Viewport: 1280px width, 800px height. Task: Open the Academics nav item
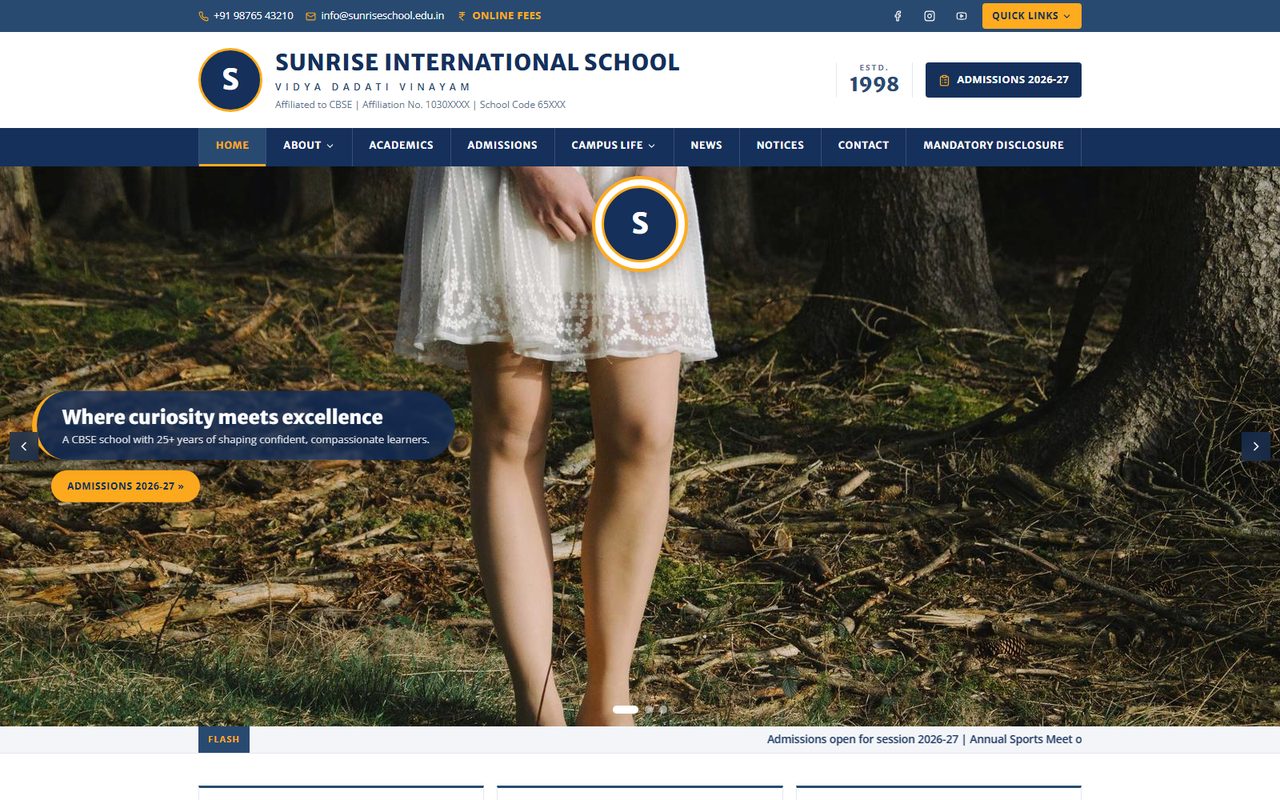[x=401, y=146]
